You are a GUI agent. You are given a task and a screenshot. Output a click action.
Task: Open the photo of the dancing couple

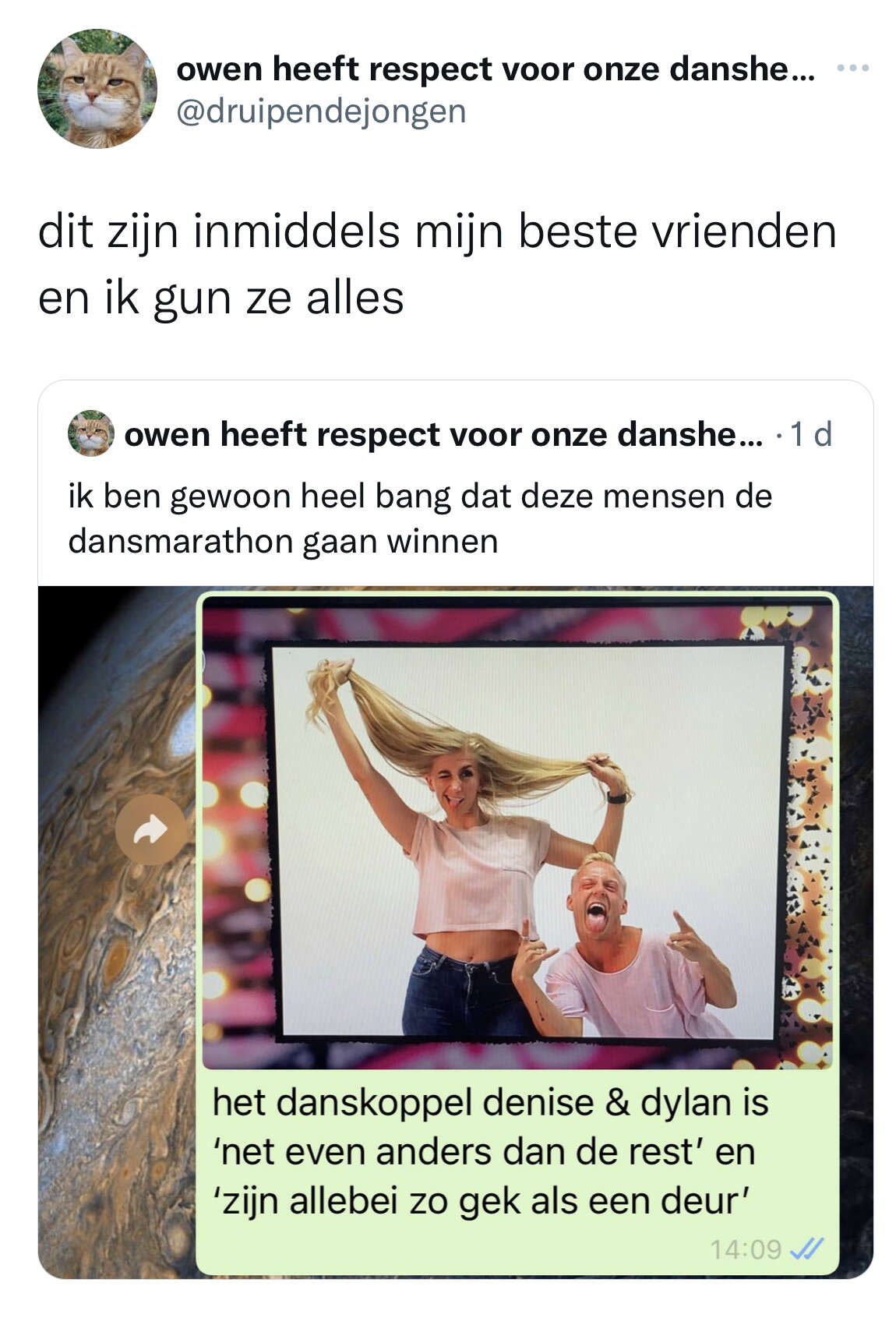click(517, 832)
